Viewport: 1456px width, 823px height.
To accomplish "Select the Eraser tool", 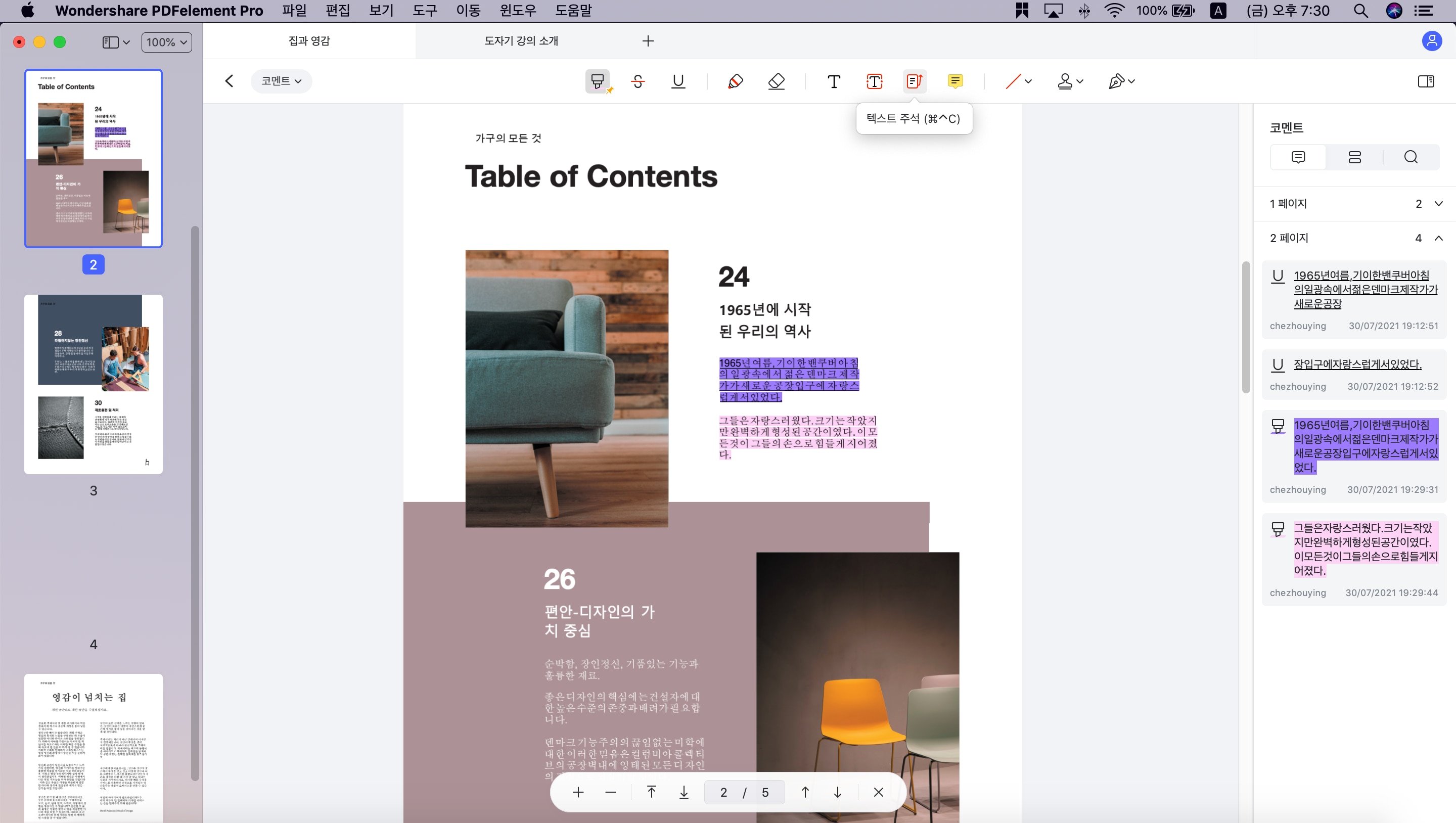I will (x=776, y=81).
